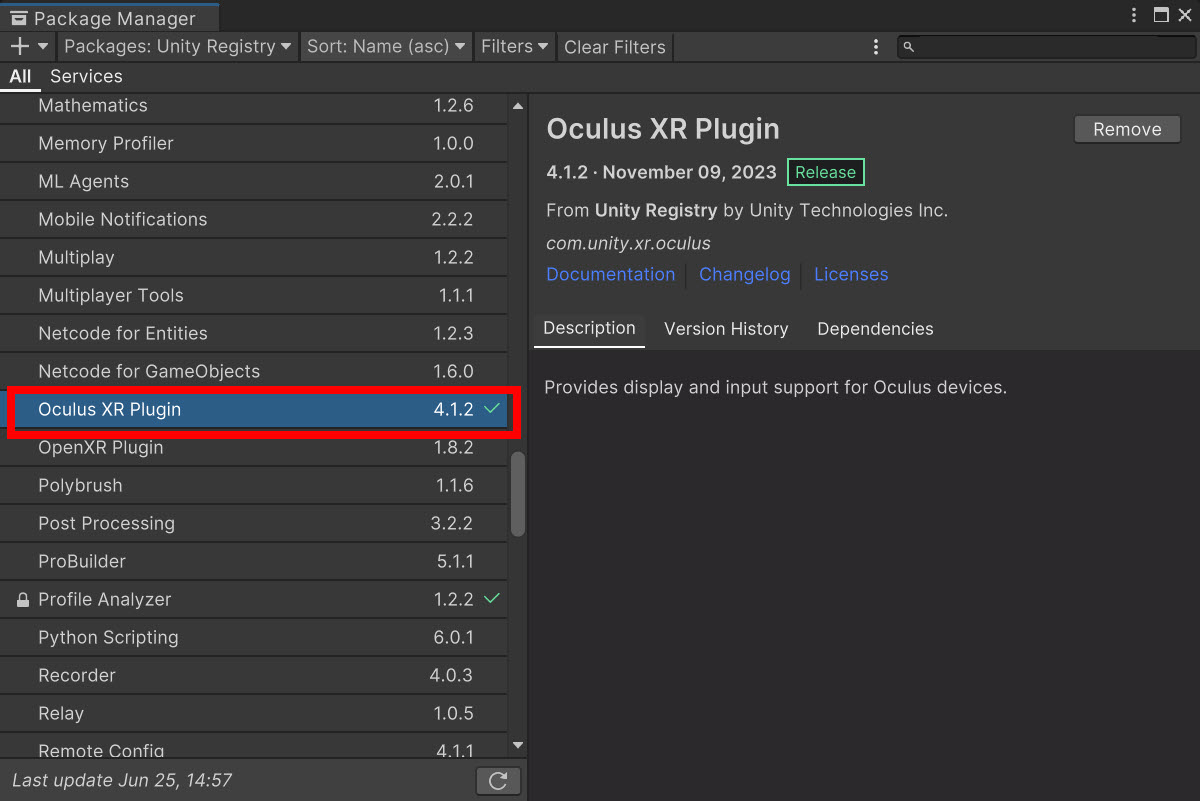Image resolution: width=1200 pixels, height=801 pixels.
Task: Open the Documentation link
Action: 611,274
